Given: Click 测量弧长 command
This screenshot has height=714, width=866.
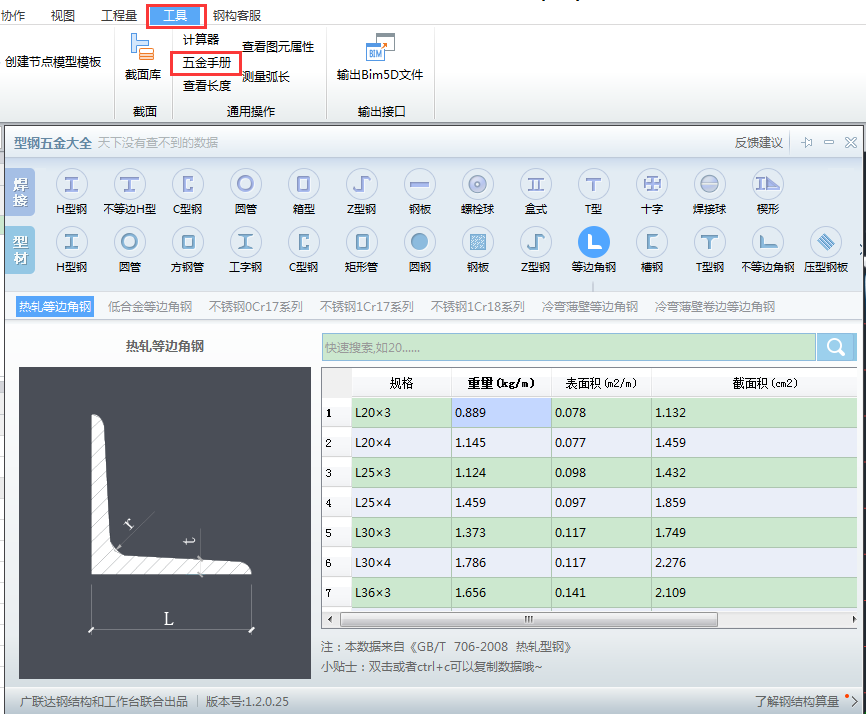Looking at the screenshot, I should [266, 77].
